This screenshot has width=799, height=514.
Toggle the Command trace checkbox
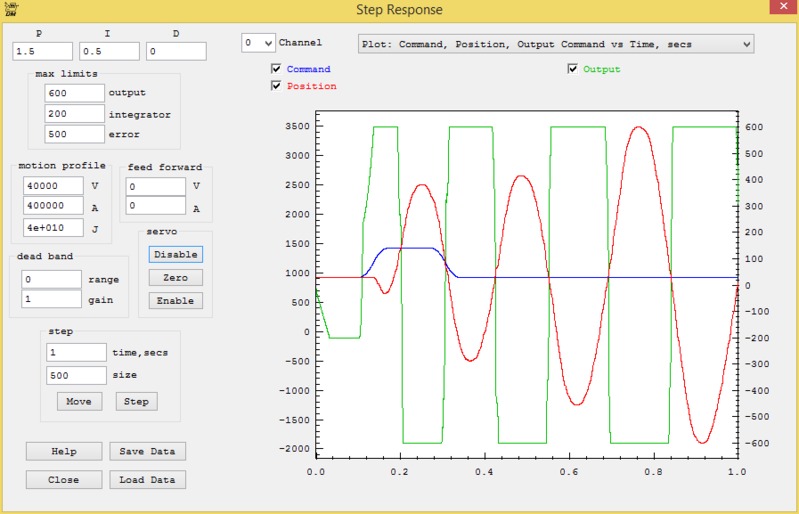pos(277,69)
